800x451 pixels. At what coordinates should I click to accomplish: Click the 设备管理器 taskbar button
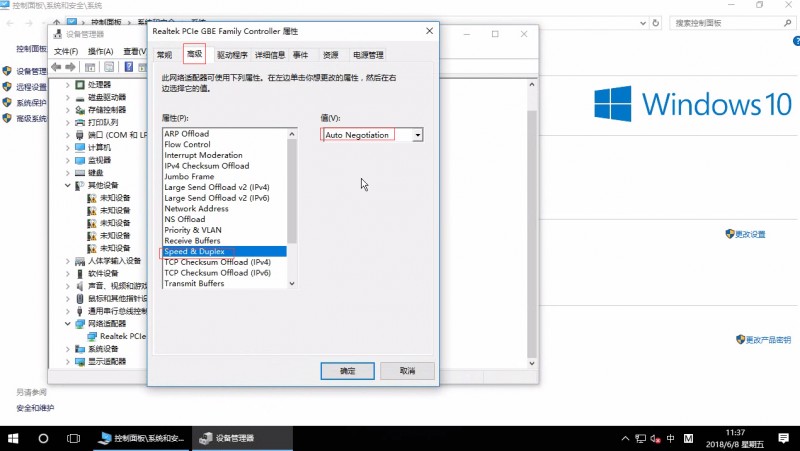242,438
